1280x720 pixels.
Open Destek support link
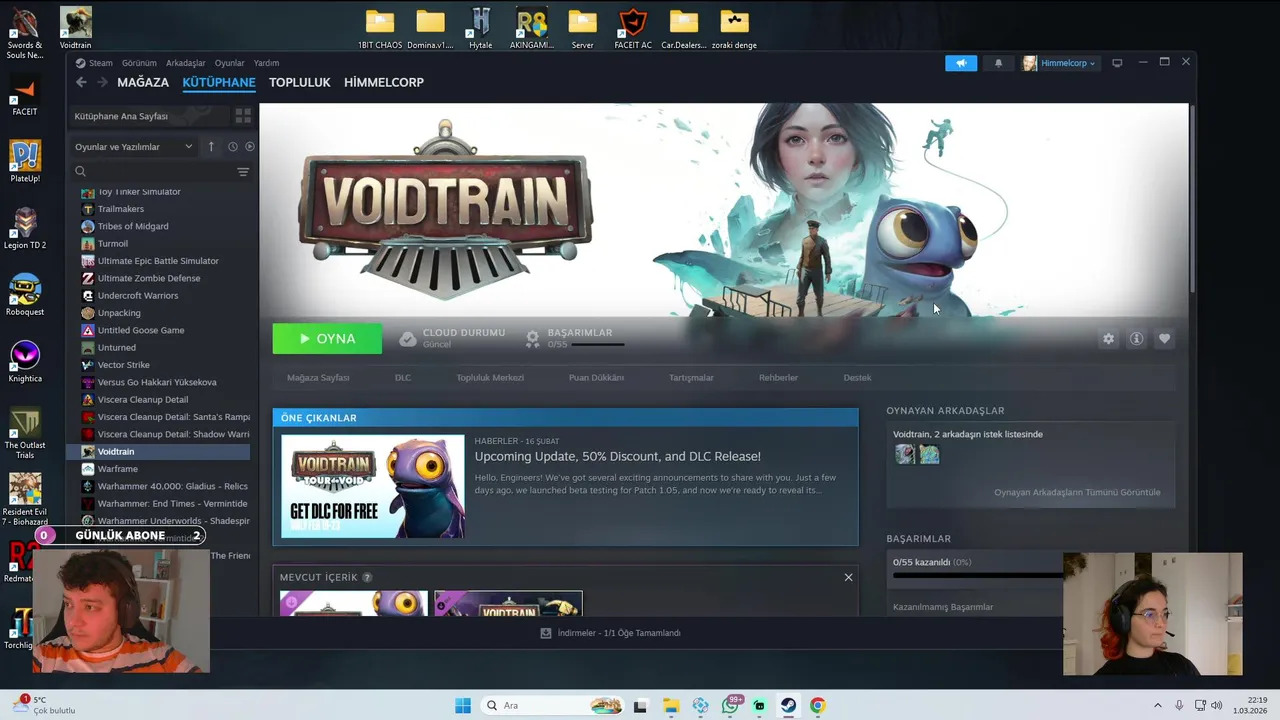tap(857, 378)
